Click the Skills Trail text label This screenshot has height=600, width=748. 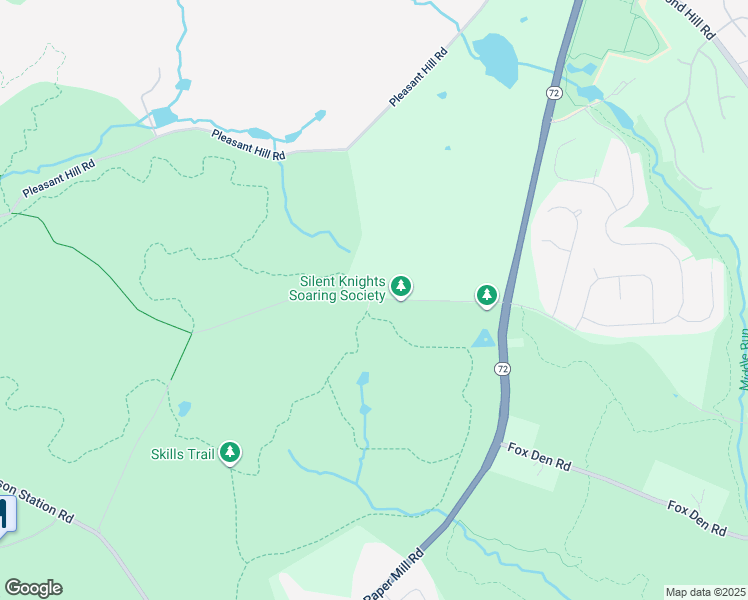(183, 455)
